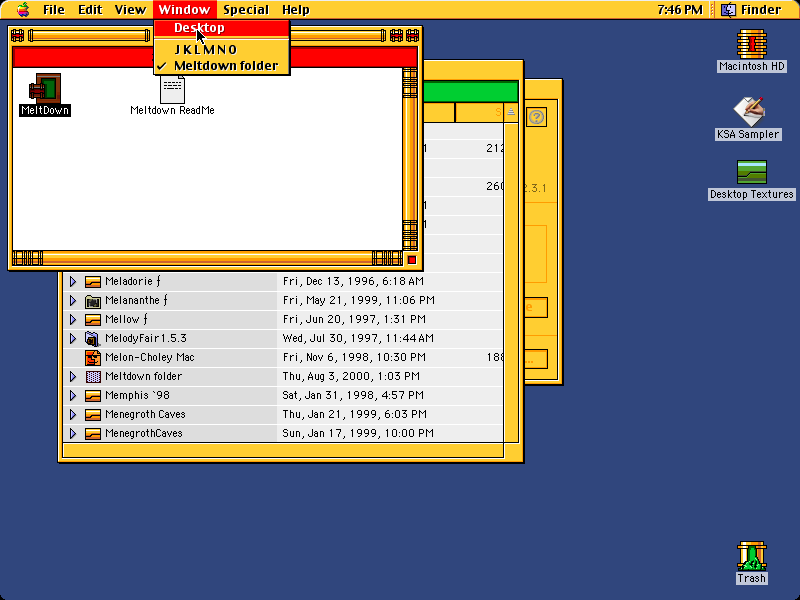Close the open Window menu title
This screenshot has height=600, width=800.
tap(184, 10)
